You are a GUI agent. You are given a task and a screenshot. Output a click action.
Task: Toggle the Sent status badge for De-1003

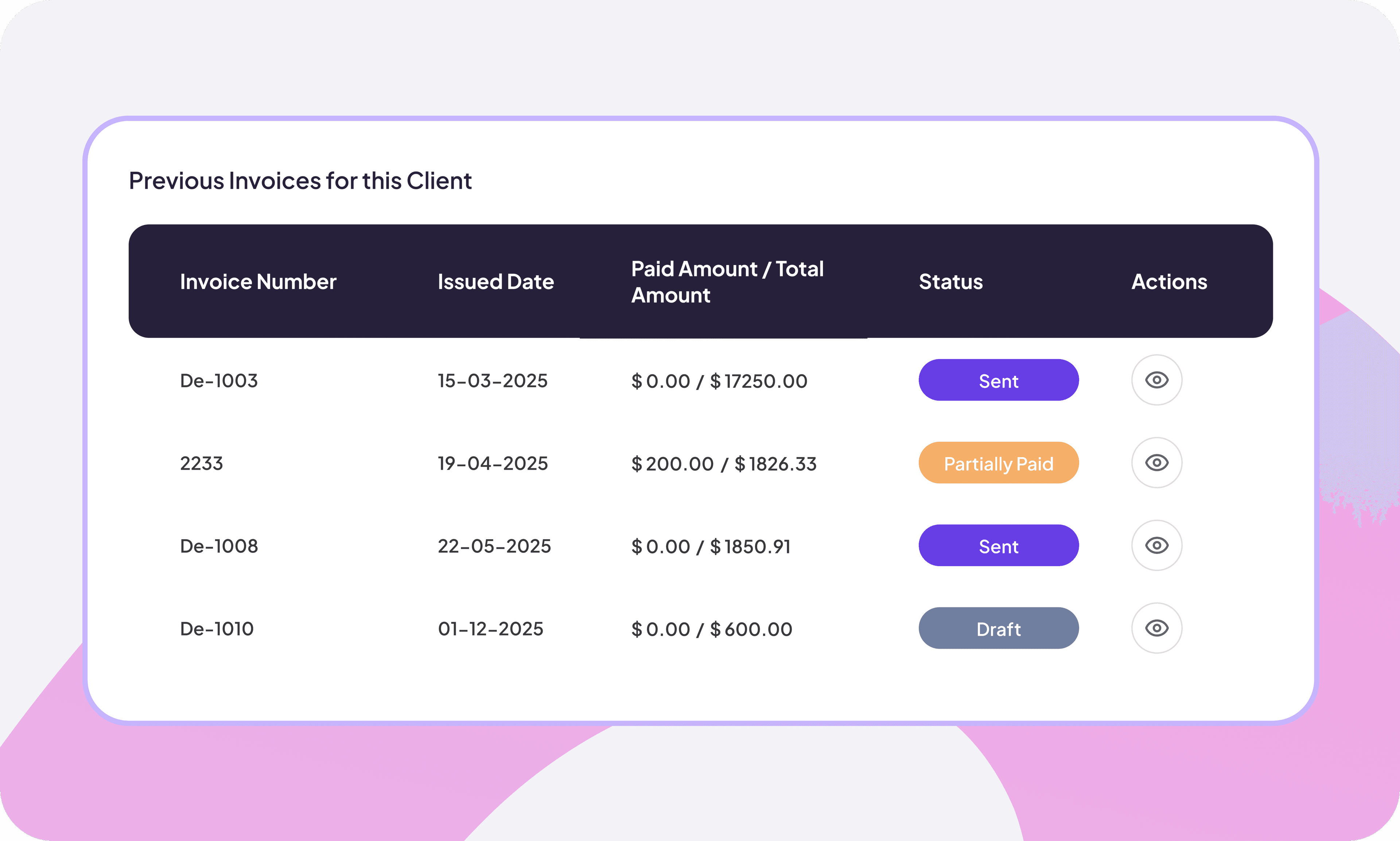[999, 380]
